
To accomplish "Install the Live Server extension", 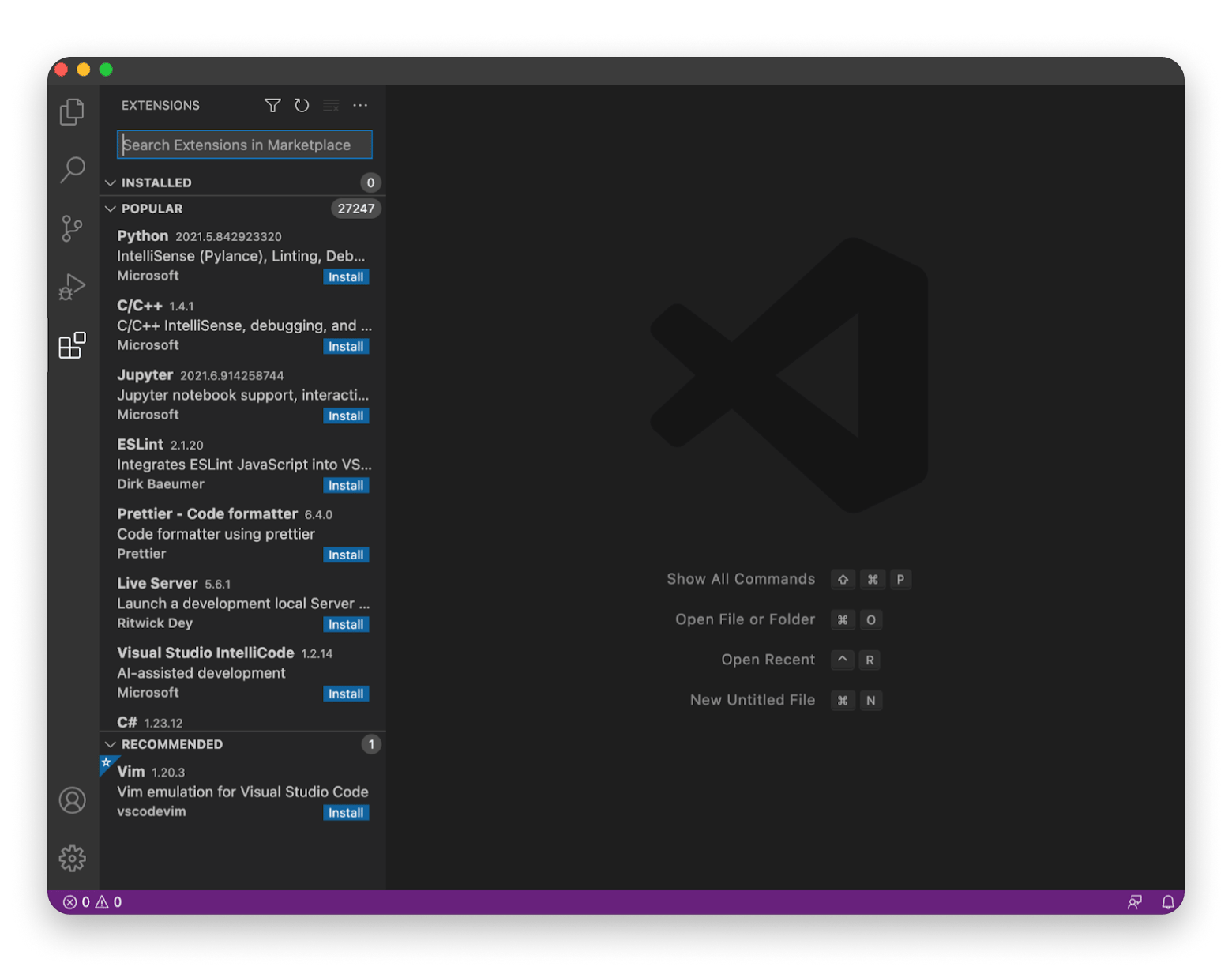I will point(346,625).
